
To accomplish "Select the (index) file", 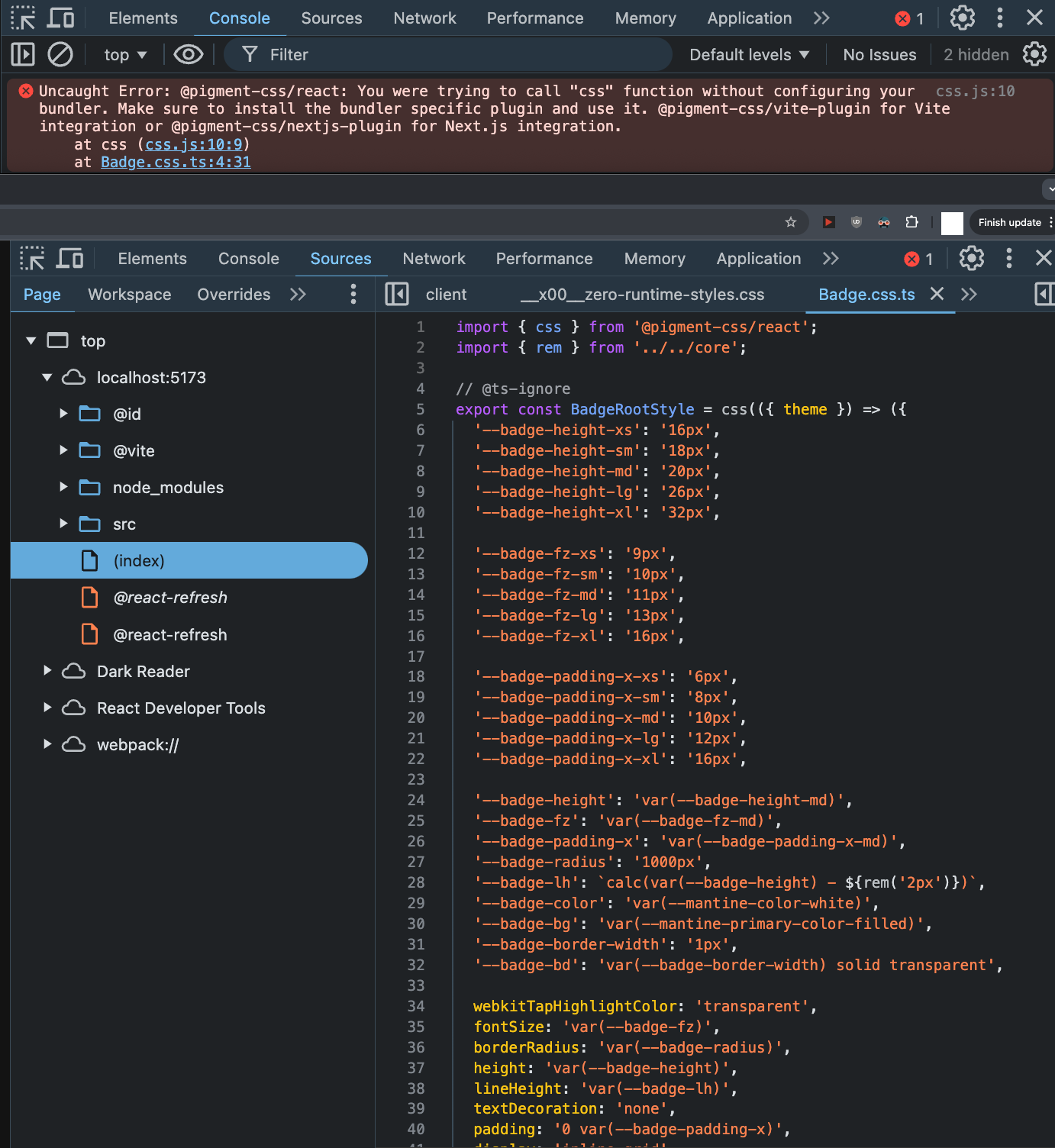I will tap(189, 560).
